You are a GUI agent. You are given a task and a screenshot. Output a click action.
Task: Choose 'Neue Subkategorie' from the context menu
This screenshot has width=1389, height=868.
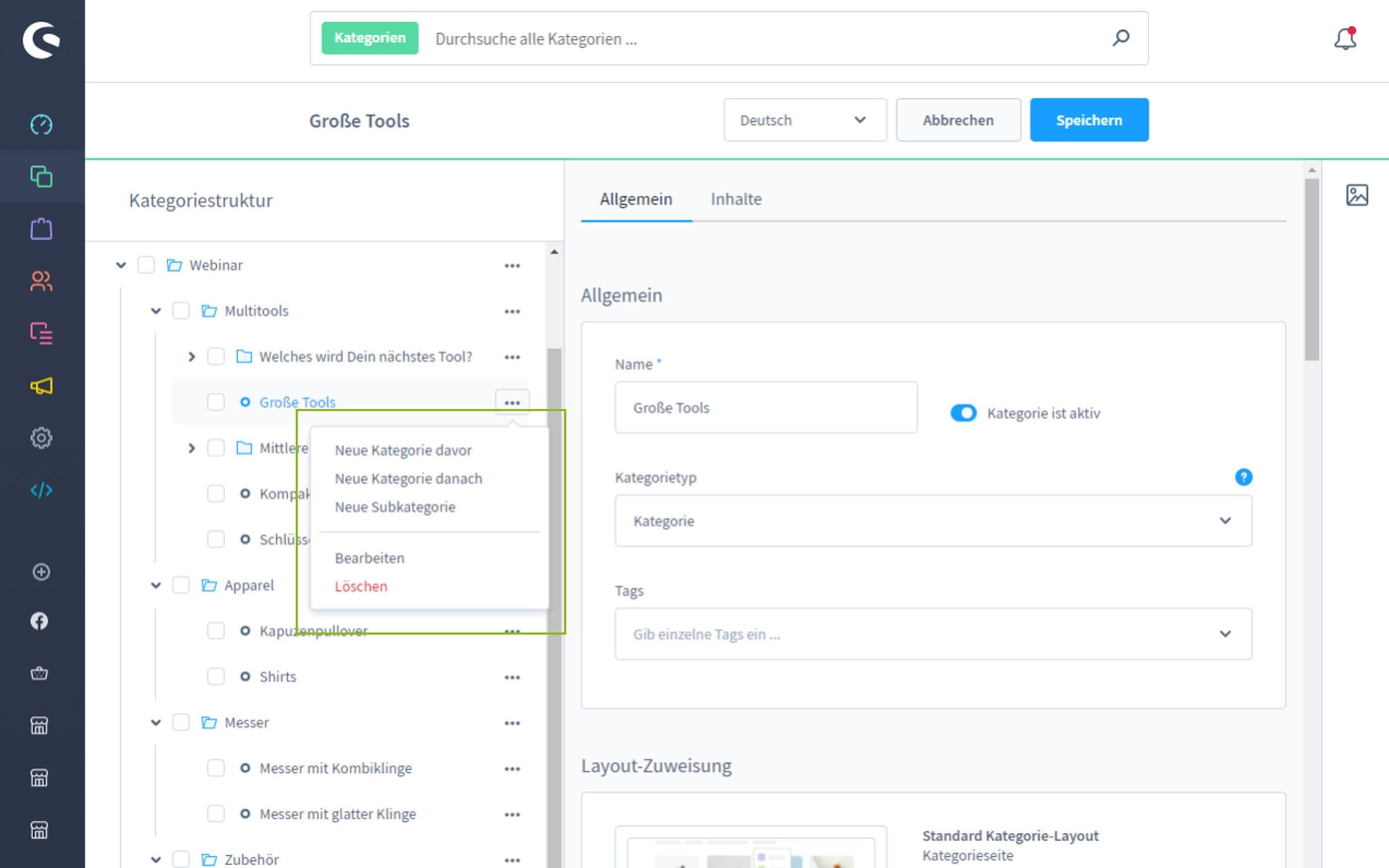click(x=395, y=506)
